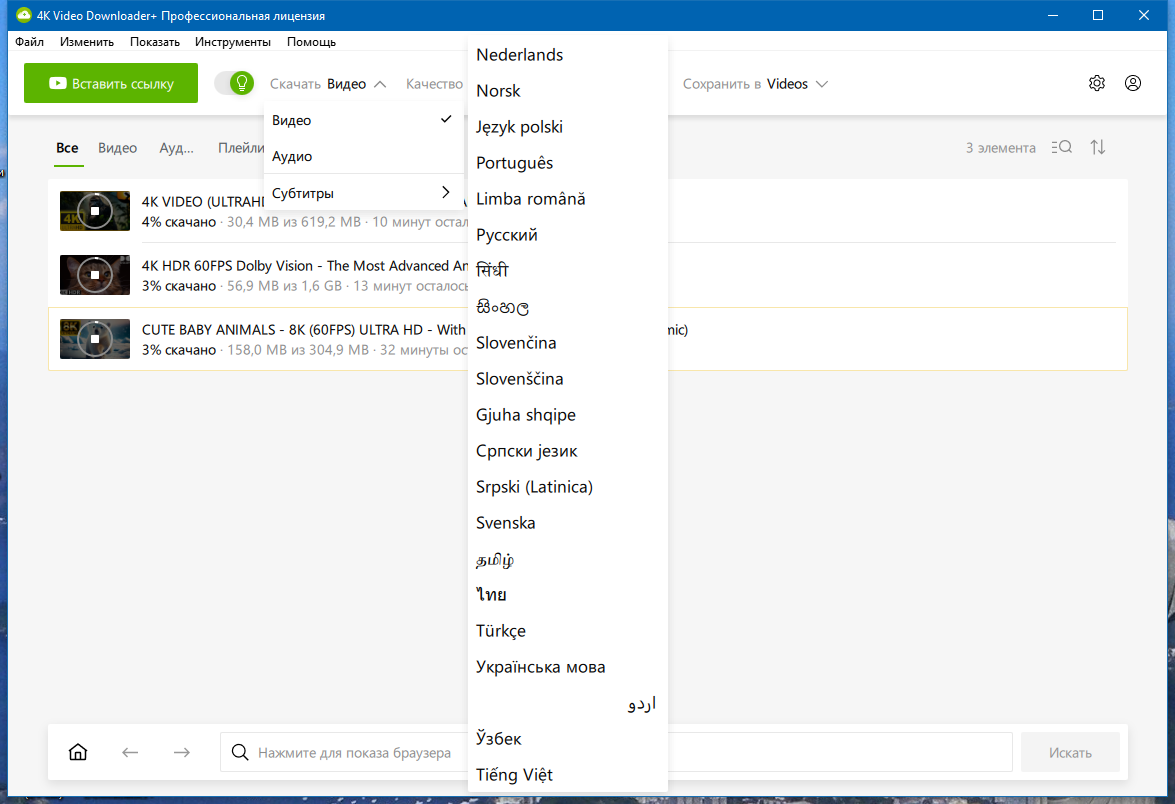Viewport: 1175px width, 804px height.
Task: Switch to the Ауд... tab
Action: tap(176, 148)
